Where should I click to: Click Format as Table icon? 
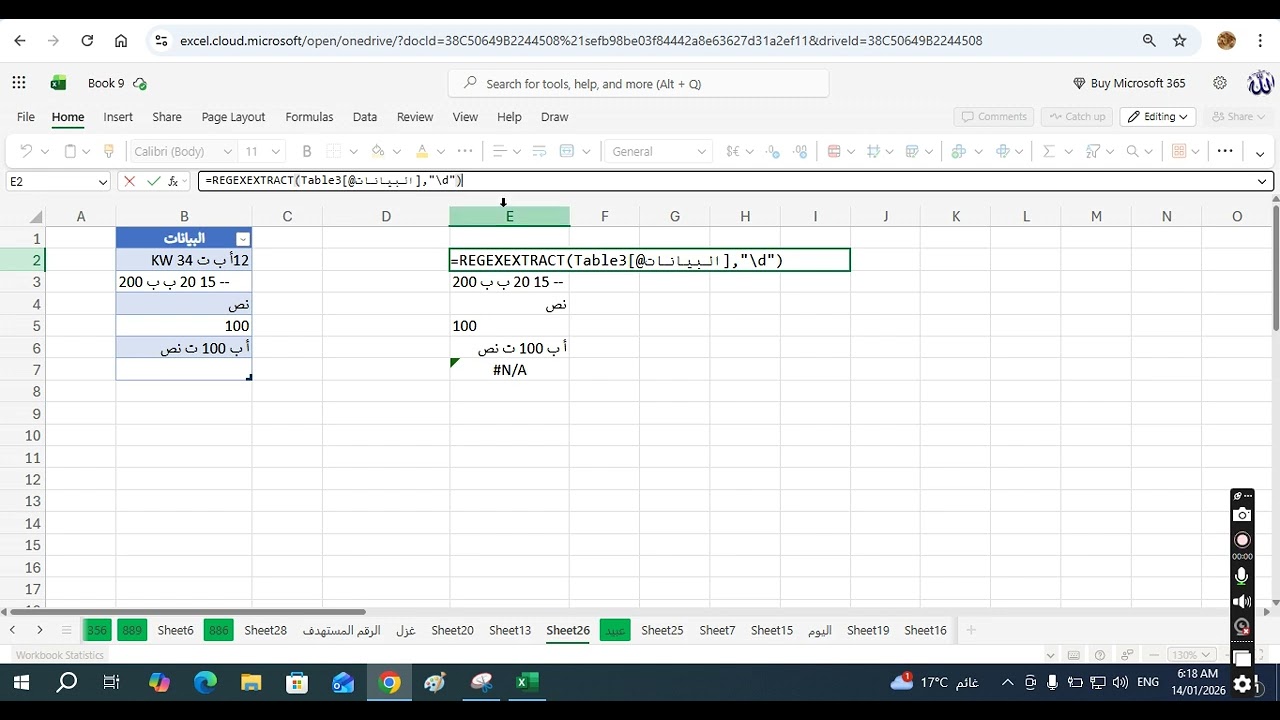pos(911,151)
